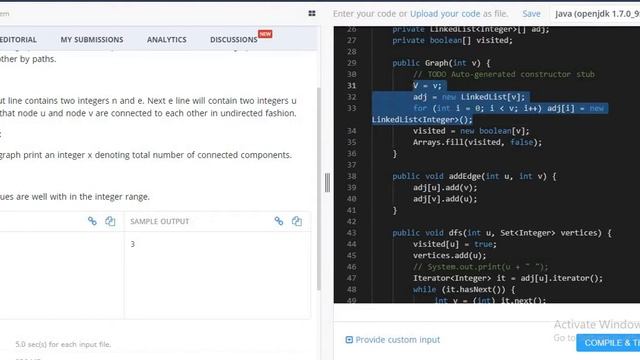This screenshot has width=640, height=360.
Task: Click 'visited = new boolean[v];' line
Action: click(471, 131)
